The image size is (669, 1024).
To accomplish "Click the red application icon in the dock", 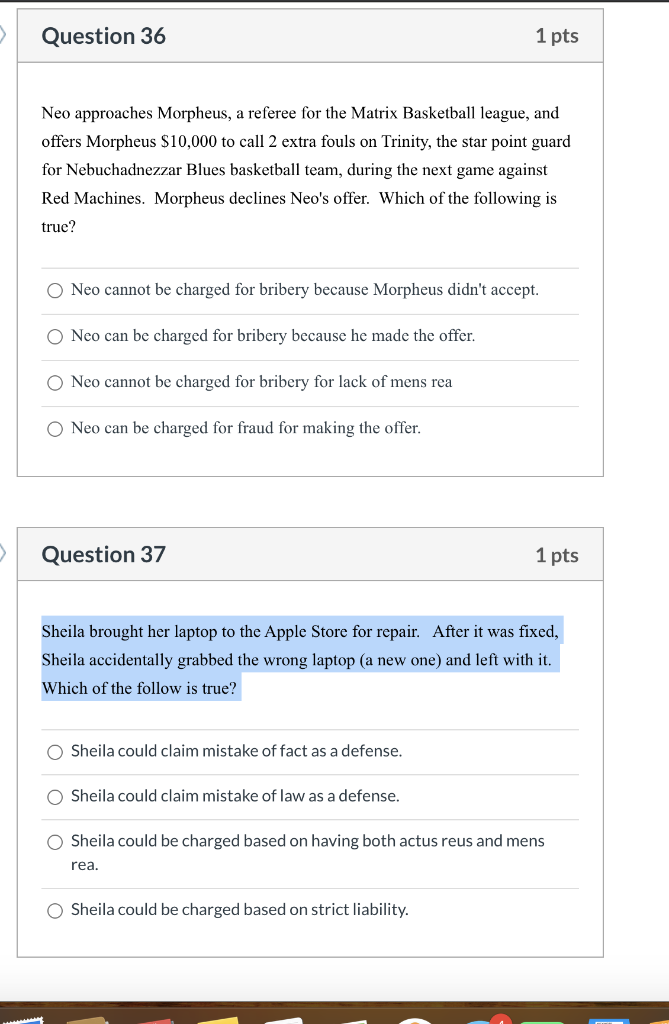I will [x=155, y=1018].
